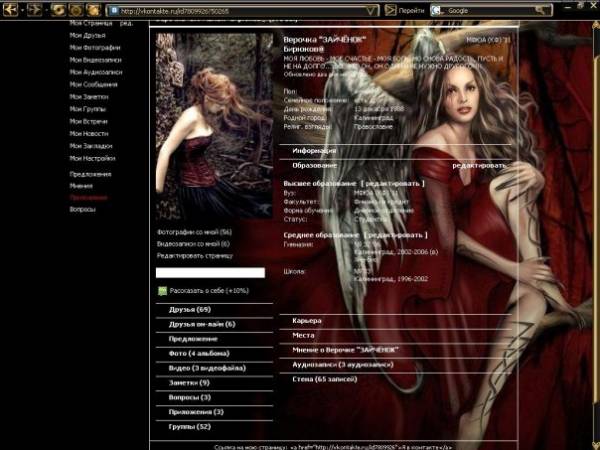600x450 pixels.
Task: Open Мои Друзья in sidebar
Action: (87, 35)
